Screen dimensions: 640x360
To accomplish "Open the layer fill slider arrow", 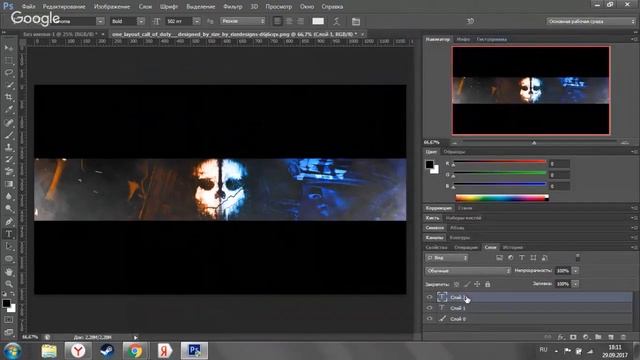I will [576, 284].
